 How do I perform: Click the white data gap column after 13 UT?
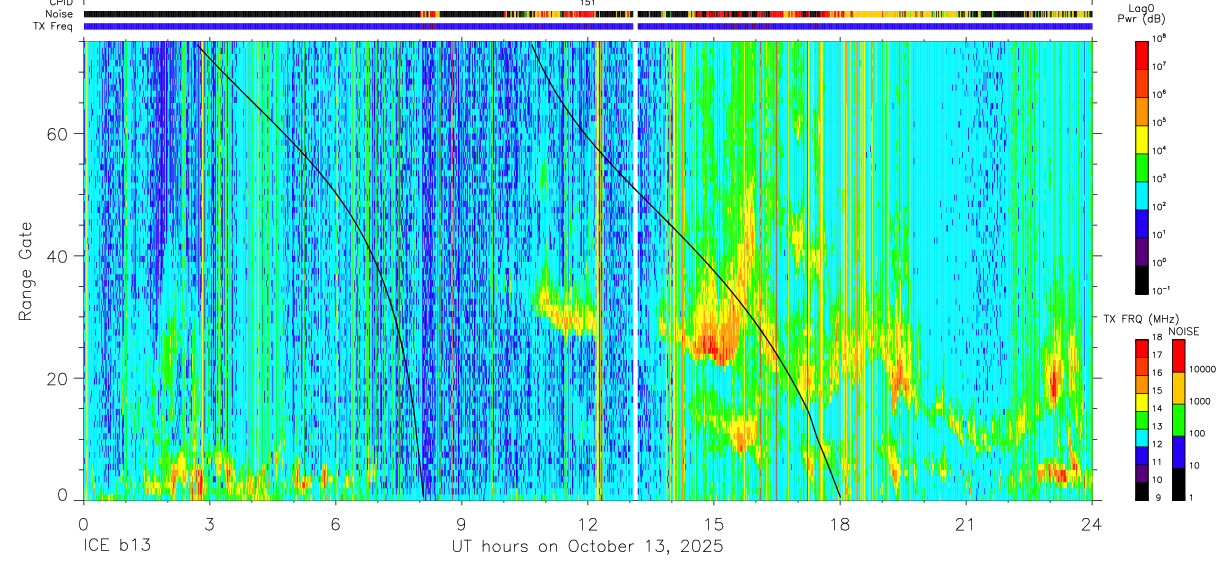(x=634, y=270)
